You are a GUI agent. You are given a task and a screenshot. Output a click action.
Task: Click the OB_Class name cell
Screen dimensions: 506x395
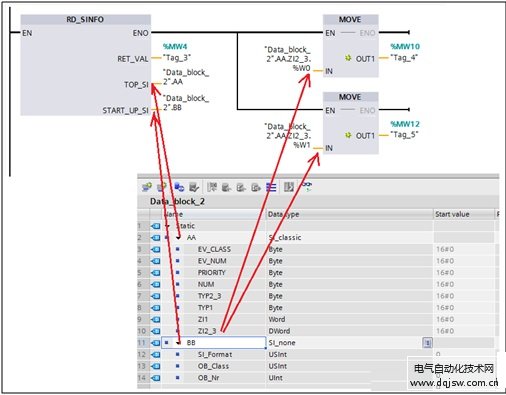coord(213,366)
